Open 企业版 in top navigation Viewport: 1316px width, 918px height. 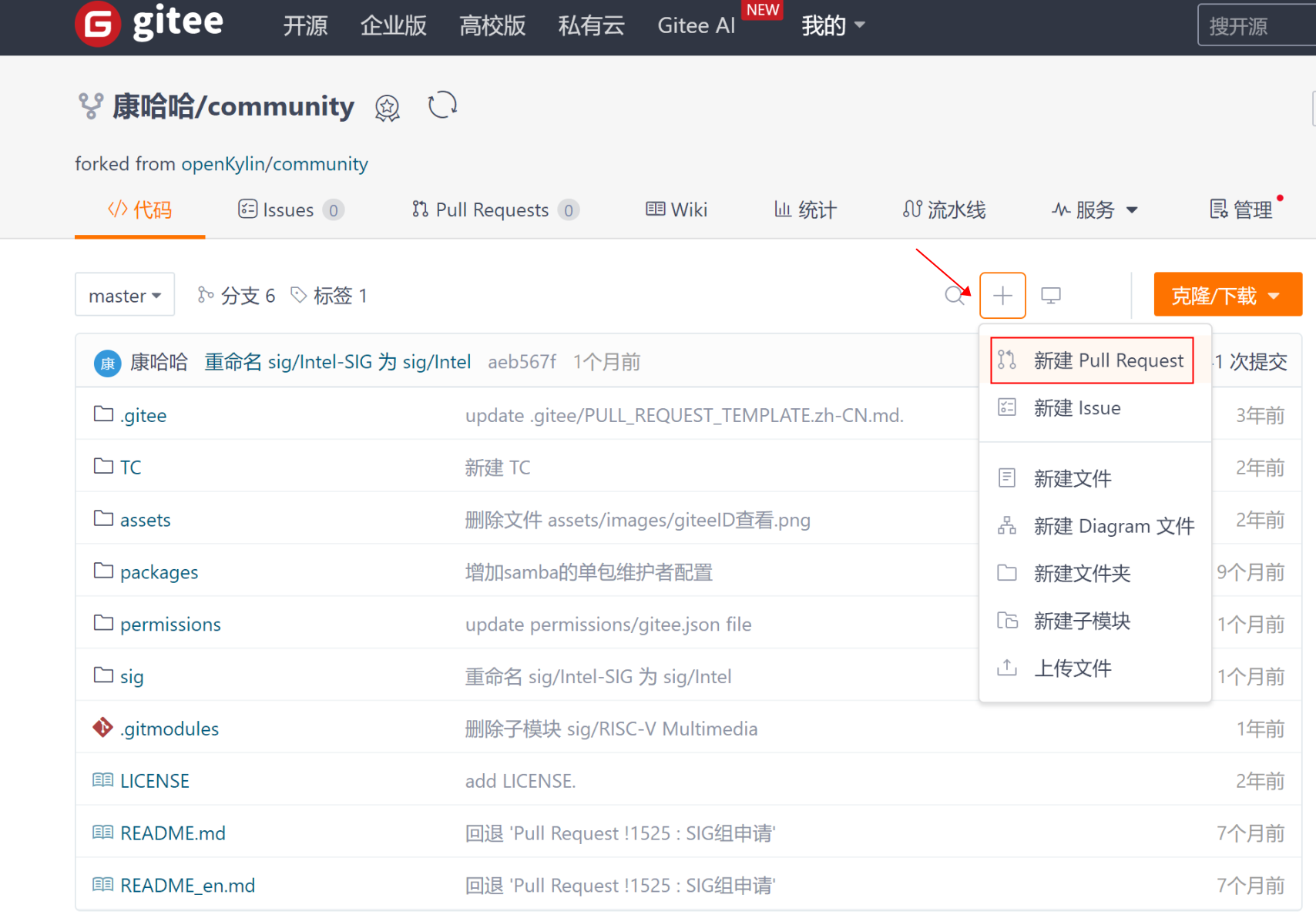click(x=393, y=25)
